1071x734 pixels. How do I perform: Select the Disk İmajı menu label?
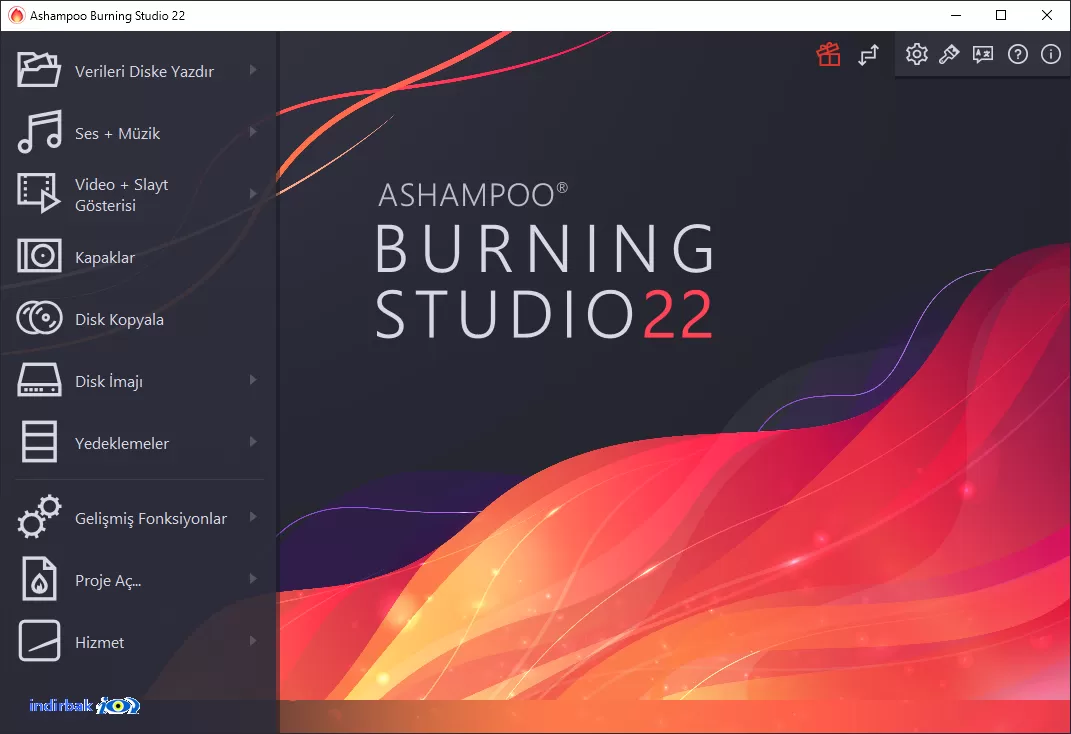tap(109, 381)
